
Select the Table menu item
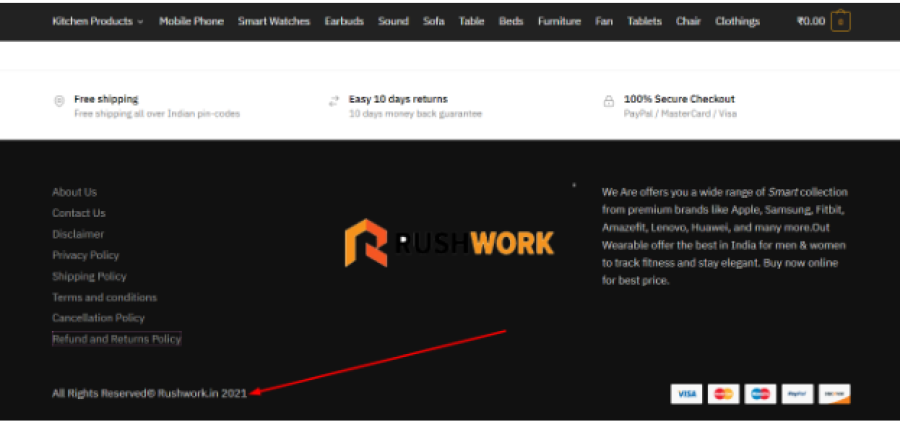point(471,21)
